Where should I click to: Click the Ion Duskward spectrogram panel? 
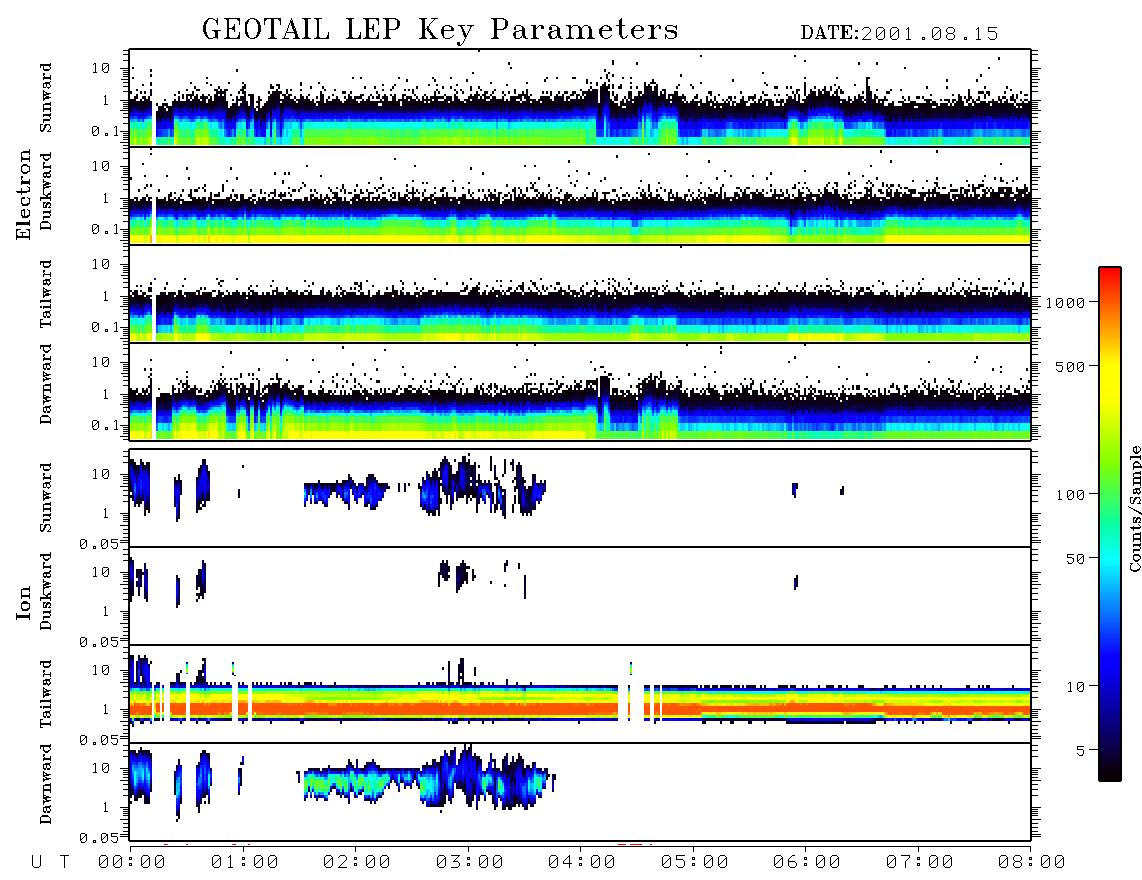coord(580,596)
